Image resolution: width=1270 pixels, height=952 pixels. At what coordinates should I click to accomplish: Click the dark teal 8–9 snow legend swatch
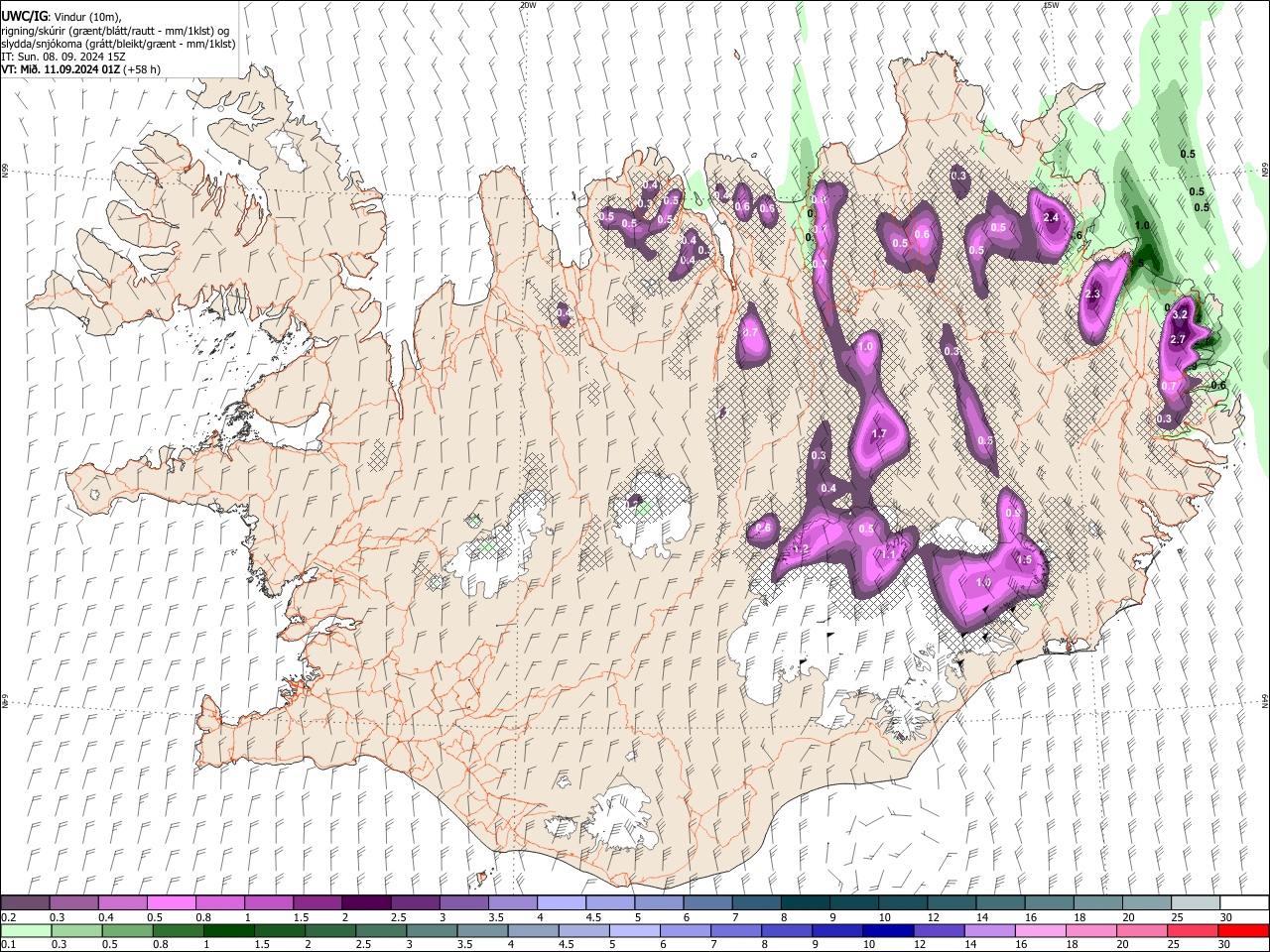(x=804, y=903)
